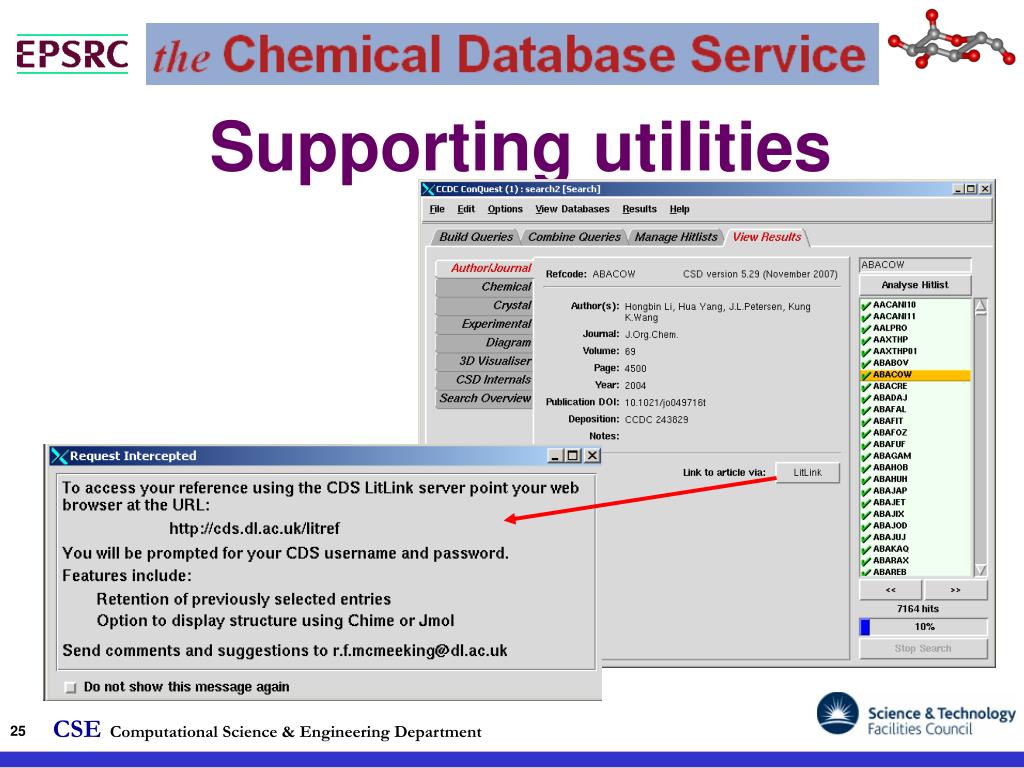This screenshot has width=1024, height=768.
Task: Click the http://cds.dl.ac.uk/litref URL text
Action: coord(255,528)
